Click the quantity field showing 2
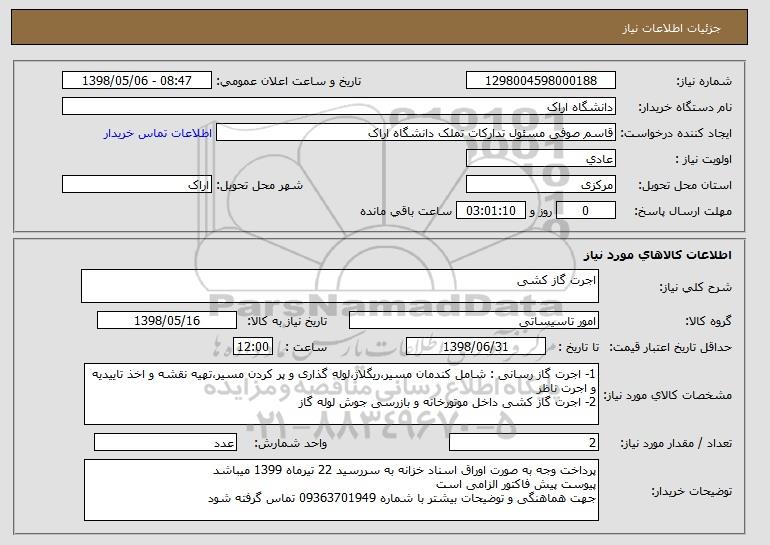This screenshot has width=770, height=545. pyautogui.click(x=524, y=442)
